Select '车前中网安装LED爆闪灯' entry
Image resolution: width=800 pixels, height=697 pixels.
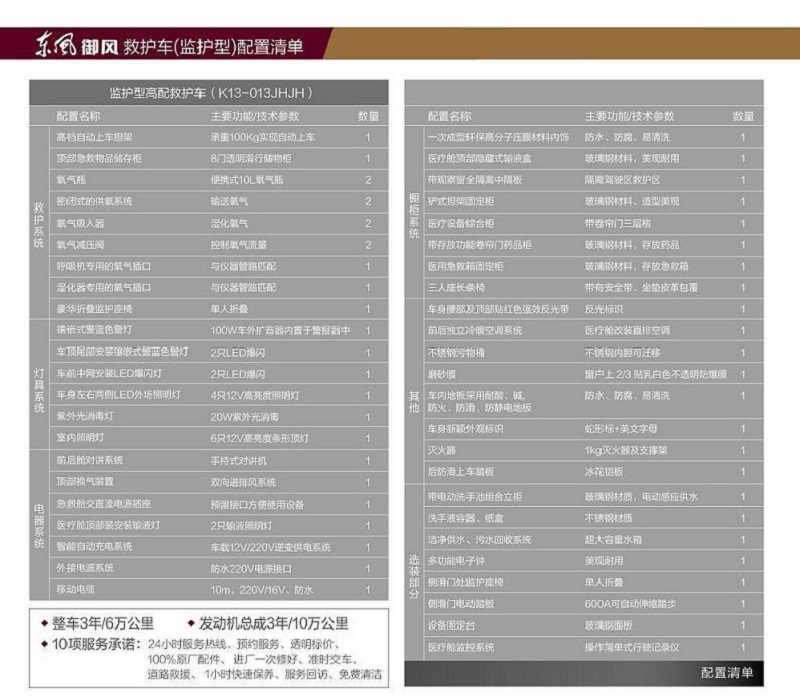coord(109,374)
